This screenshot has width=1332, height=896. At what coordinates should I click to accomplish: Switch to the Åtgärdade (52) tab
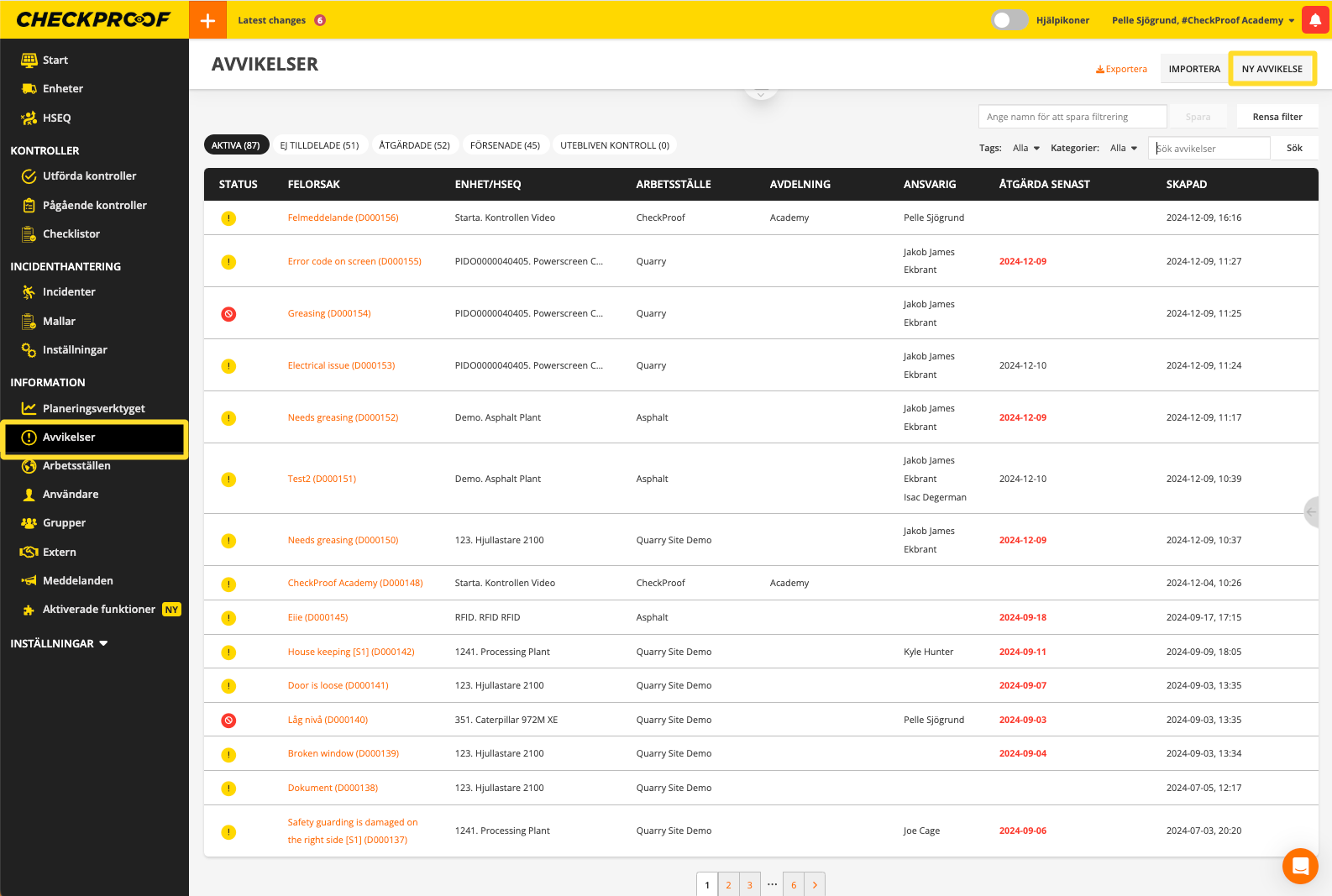[414, 145]
